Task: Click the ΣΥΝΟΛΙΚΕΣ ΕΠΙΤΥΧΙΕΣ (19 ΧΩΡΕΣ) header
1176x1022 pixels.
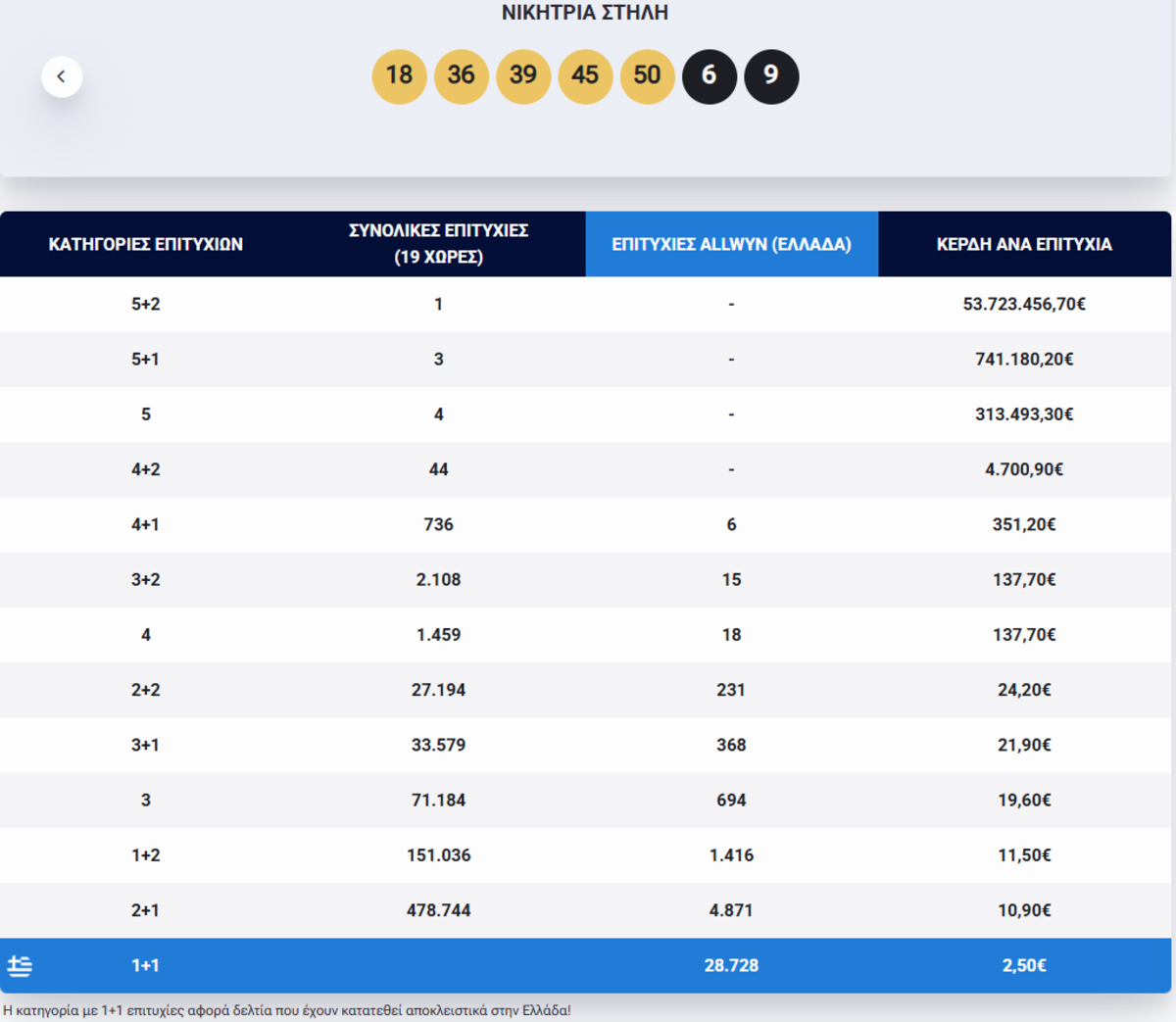Action: click(438, 243)
